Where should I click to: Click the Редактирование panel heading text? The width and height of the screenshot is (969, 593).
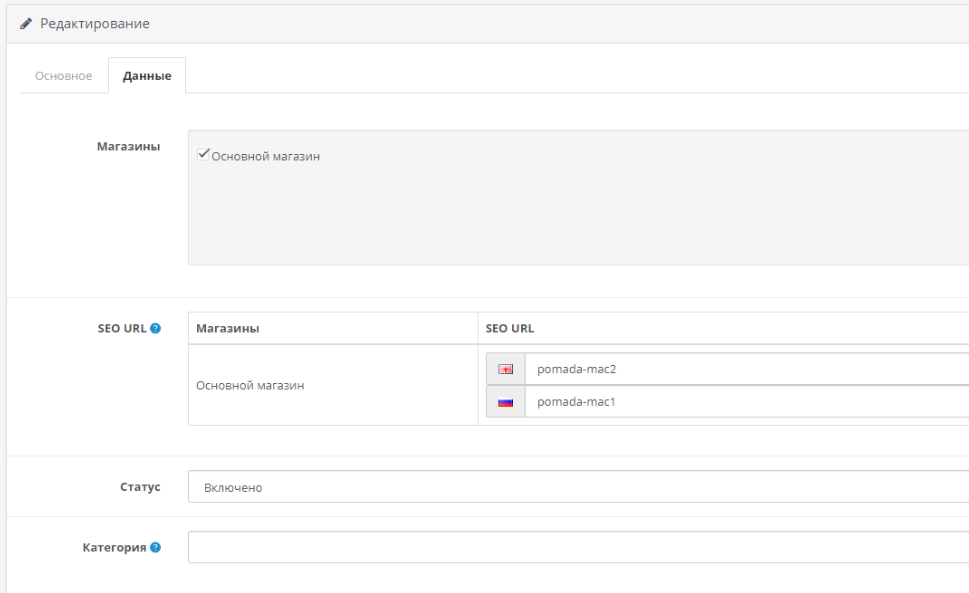95,23
